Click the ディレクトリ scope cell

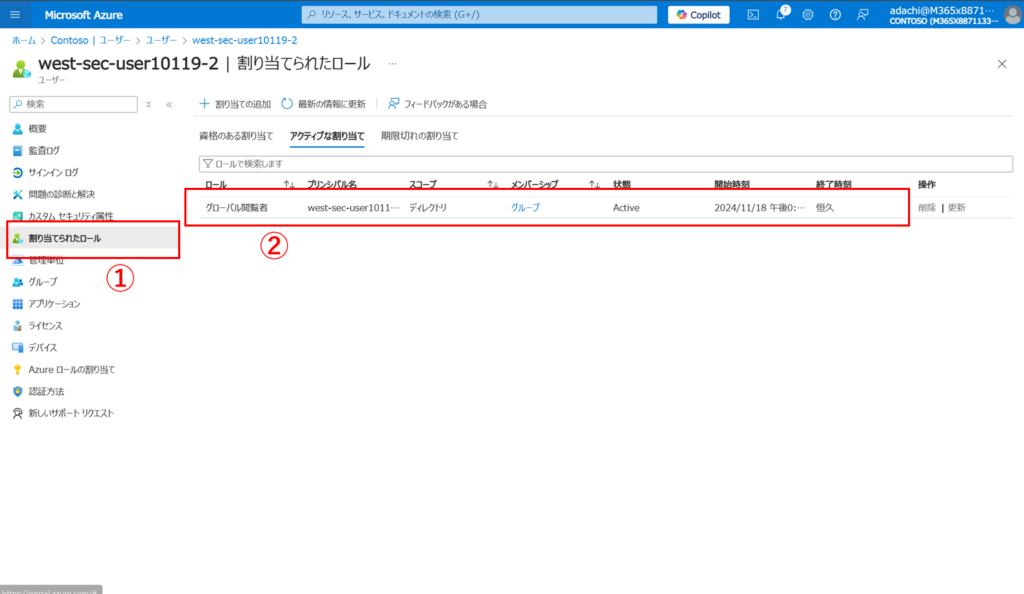pyautogui.click(x=428, y=208)
